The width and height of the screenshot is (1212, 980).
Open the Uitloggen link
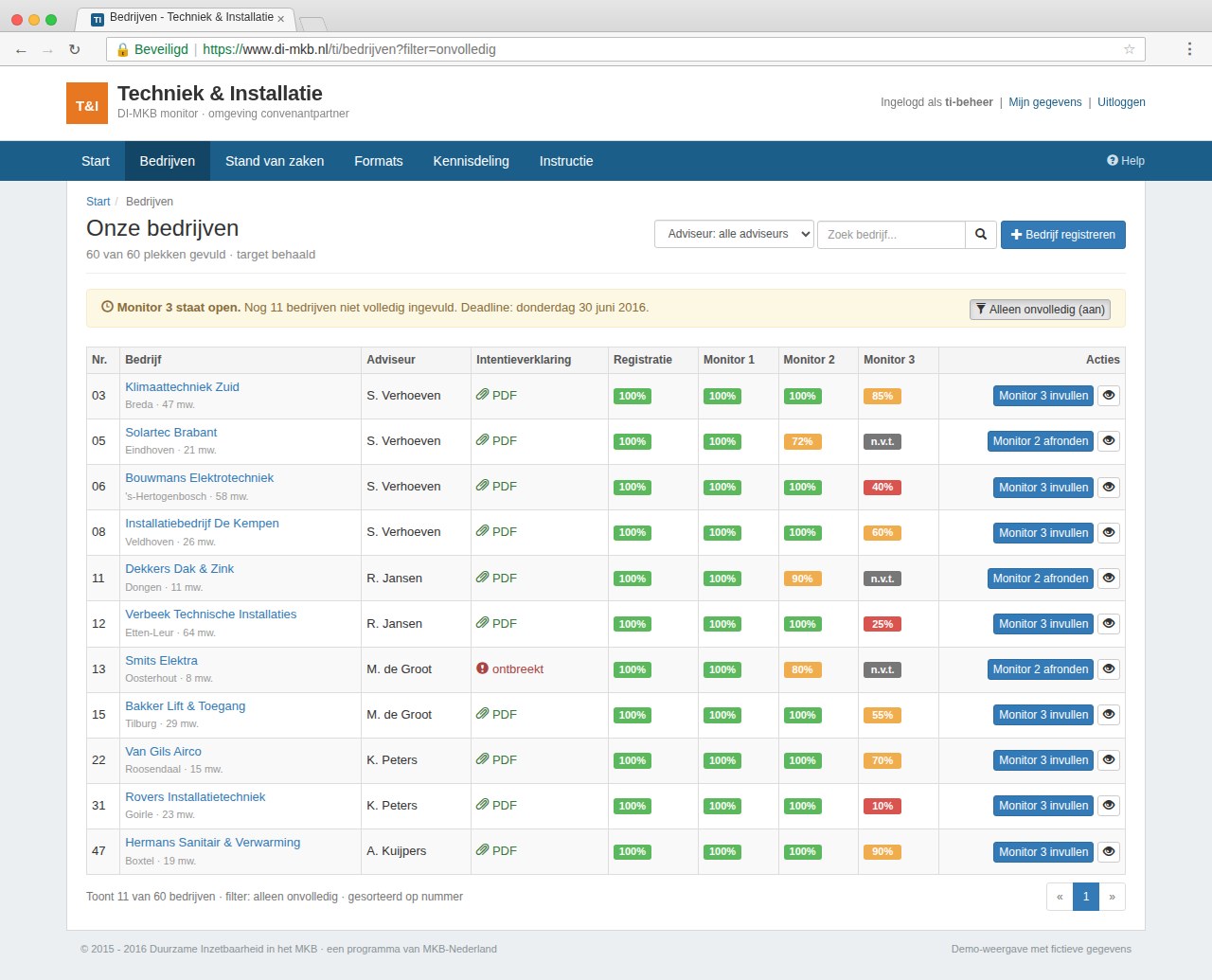click(1121, 102)
